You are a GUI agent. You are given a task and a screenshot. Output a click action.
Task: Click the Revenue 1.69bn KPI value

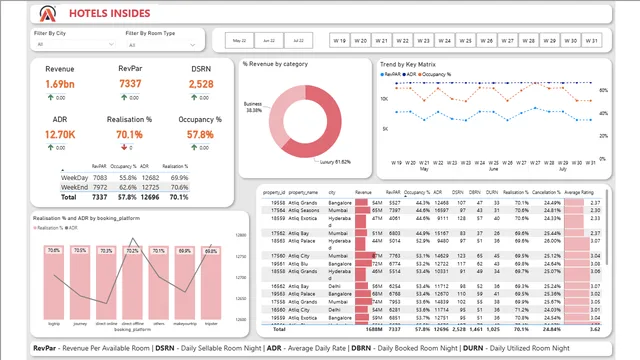click(60, 84)
